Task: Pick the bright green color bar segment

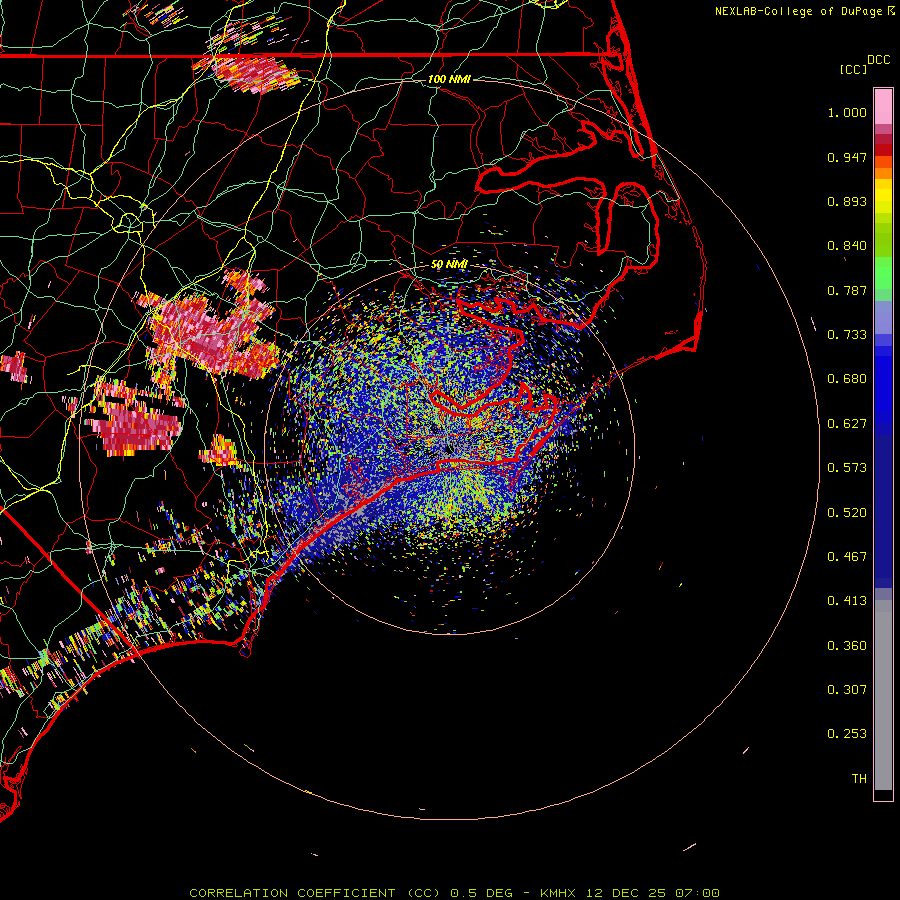Action: (883, 273)
